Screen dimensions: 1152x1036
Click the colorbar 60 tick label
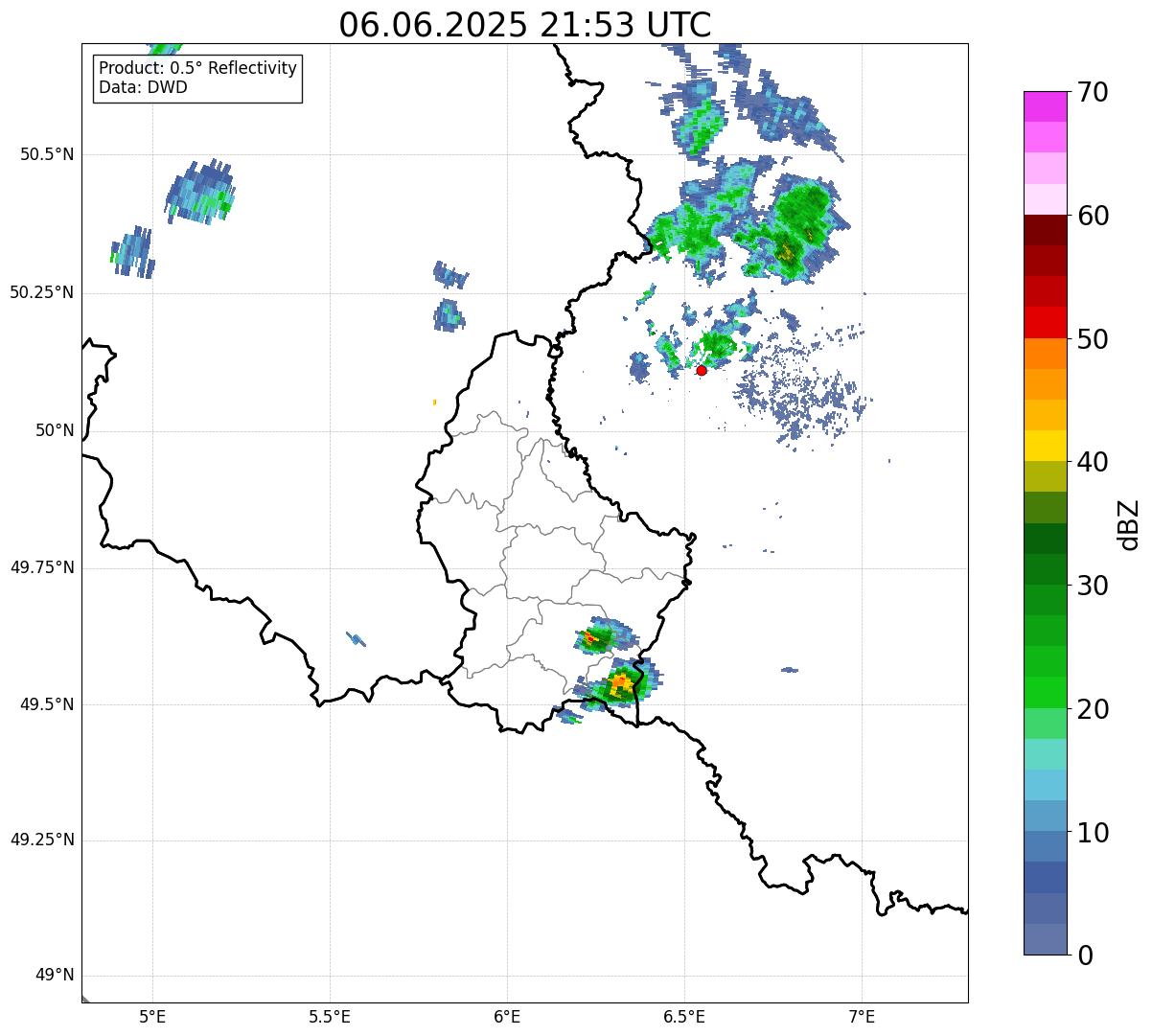1092,216
